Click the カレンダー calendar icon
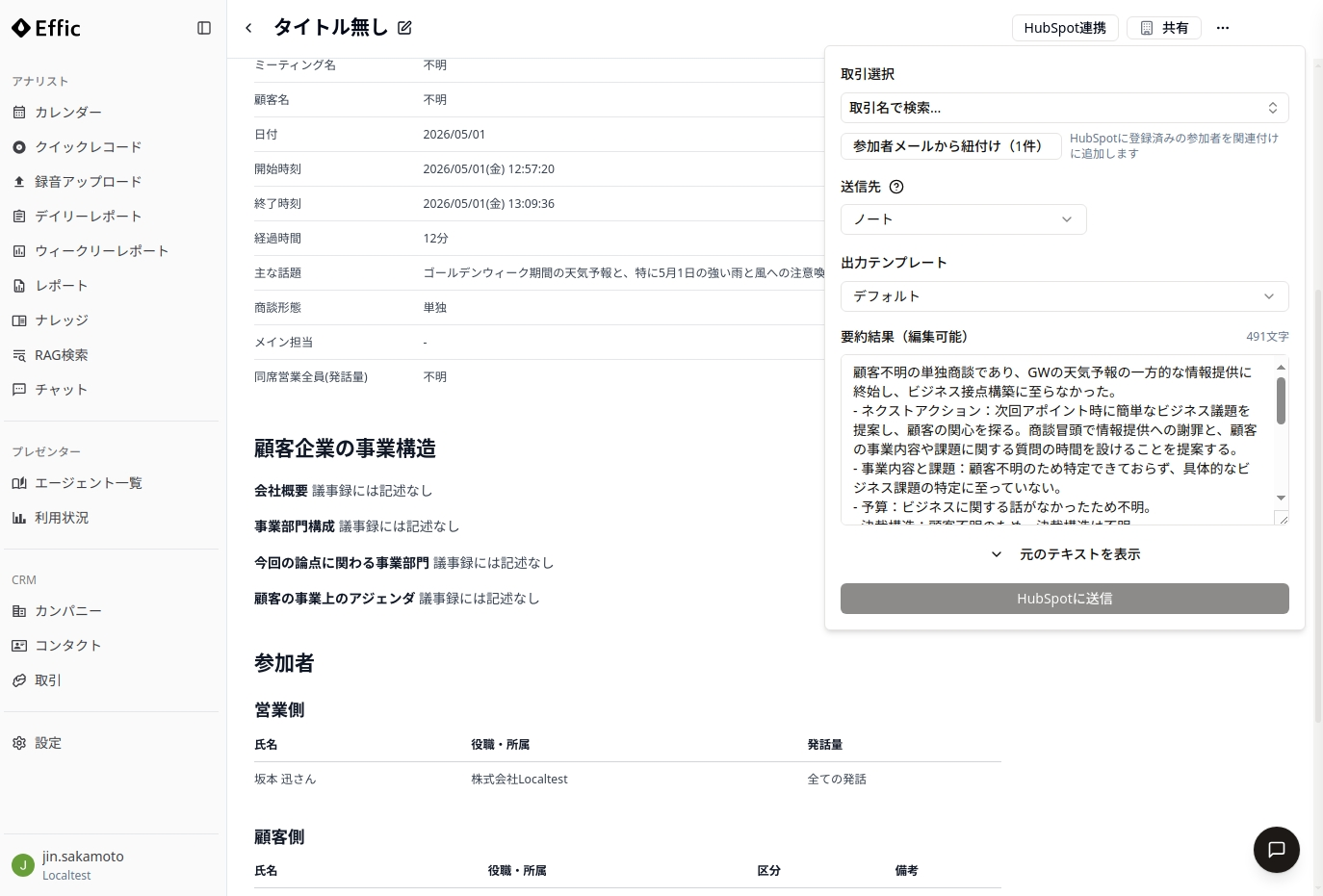1323x896 pixels. point(19,113)
